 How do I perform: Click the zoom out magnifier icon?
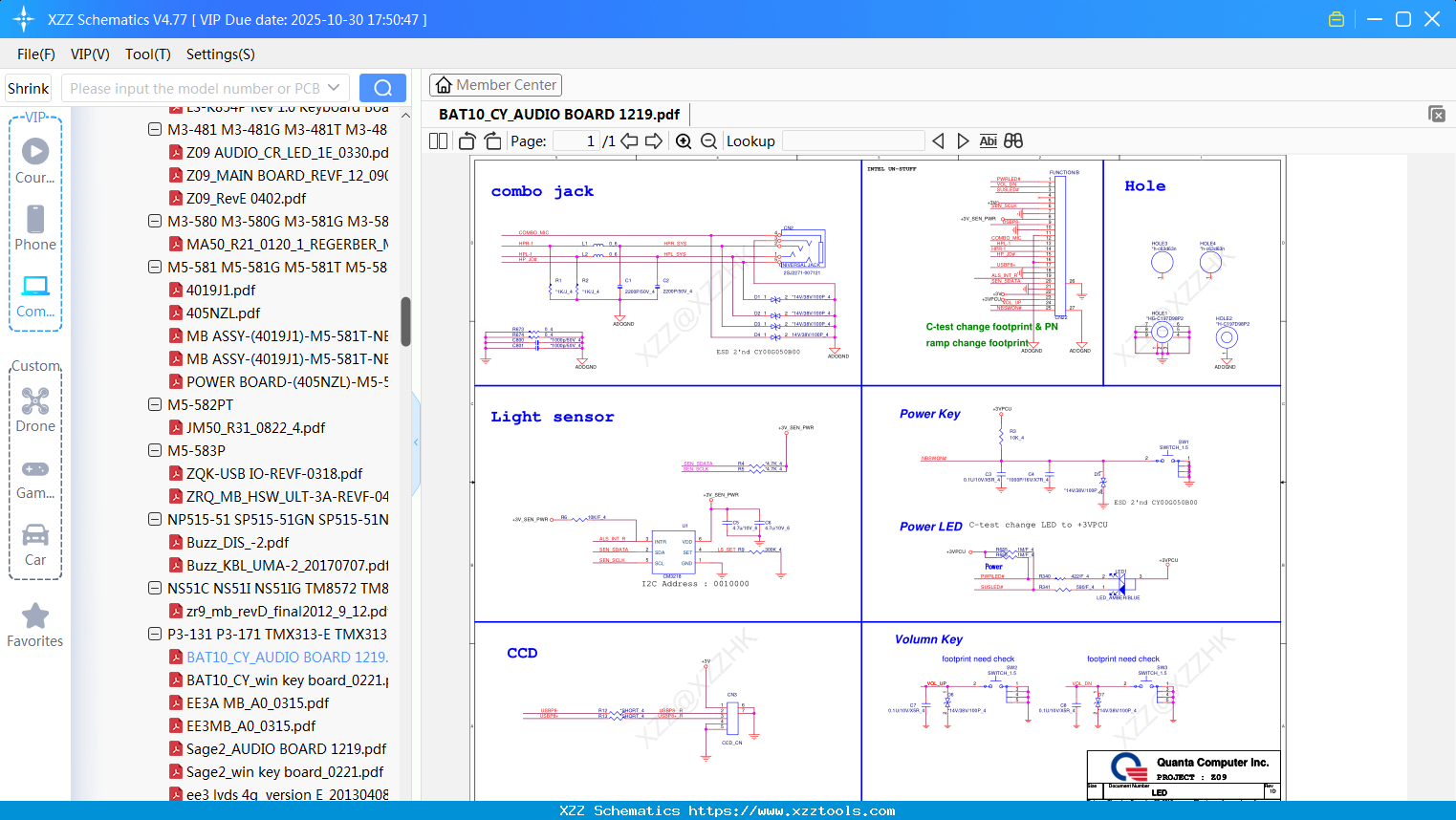708,141
